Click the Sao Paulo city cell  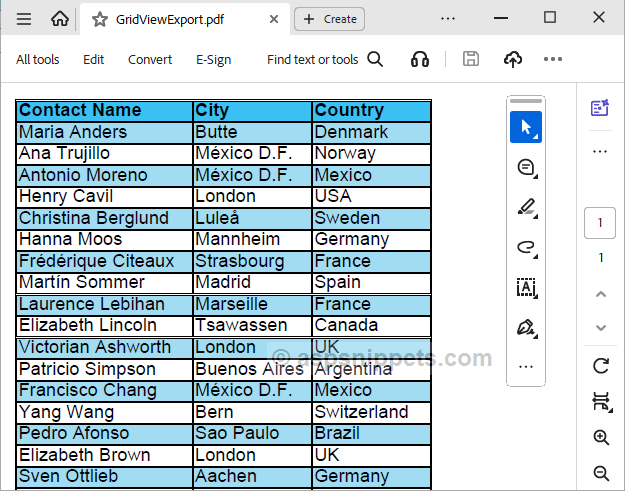click(252, 434)
